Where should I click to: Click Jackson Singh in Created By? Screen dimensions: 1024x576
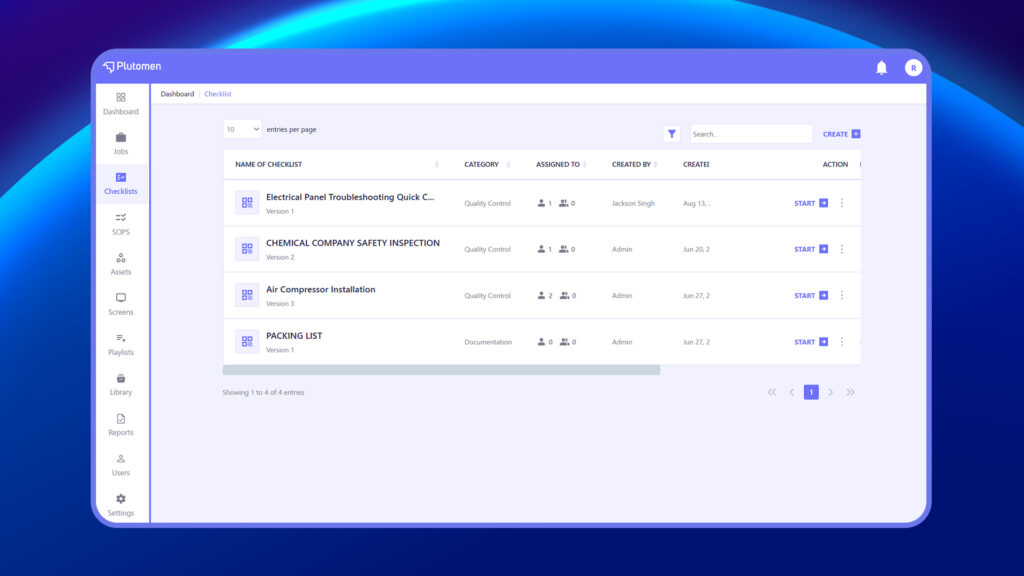[633, 203]
